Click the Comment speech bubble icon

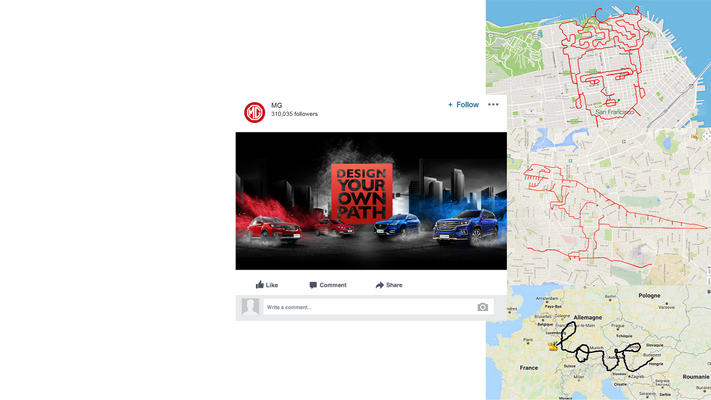tap(313, 285)
